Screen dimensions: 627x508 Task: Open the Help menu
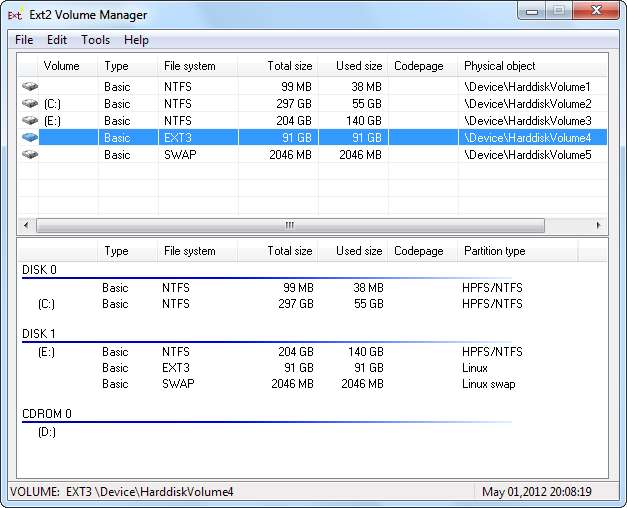point(136,40)
